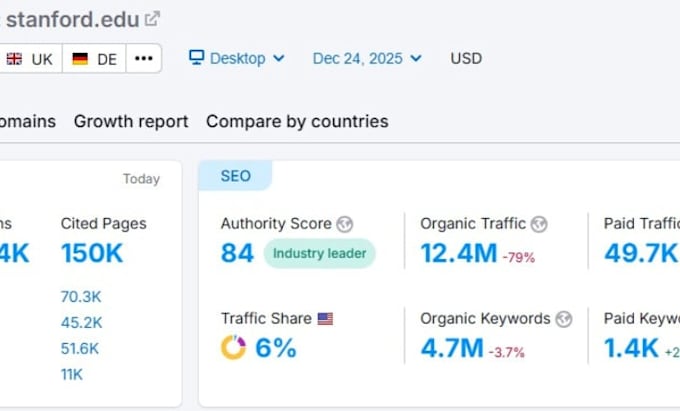The width and height of the screenshot is (680, 411).
Task: Click the globe icon next to Organic Traffic
Action: (x=539, y=224)
